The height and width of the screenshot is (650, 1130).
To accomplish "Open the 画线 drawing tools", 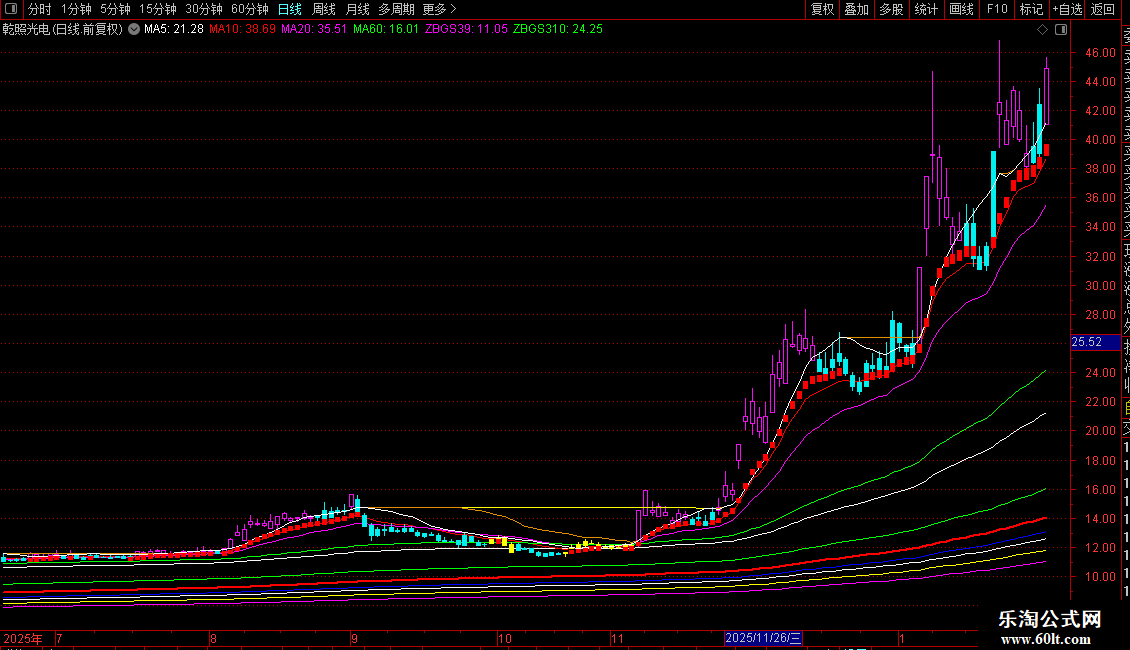I will click(x=961, y=9).
